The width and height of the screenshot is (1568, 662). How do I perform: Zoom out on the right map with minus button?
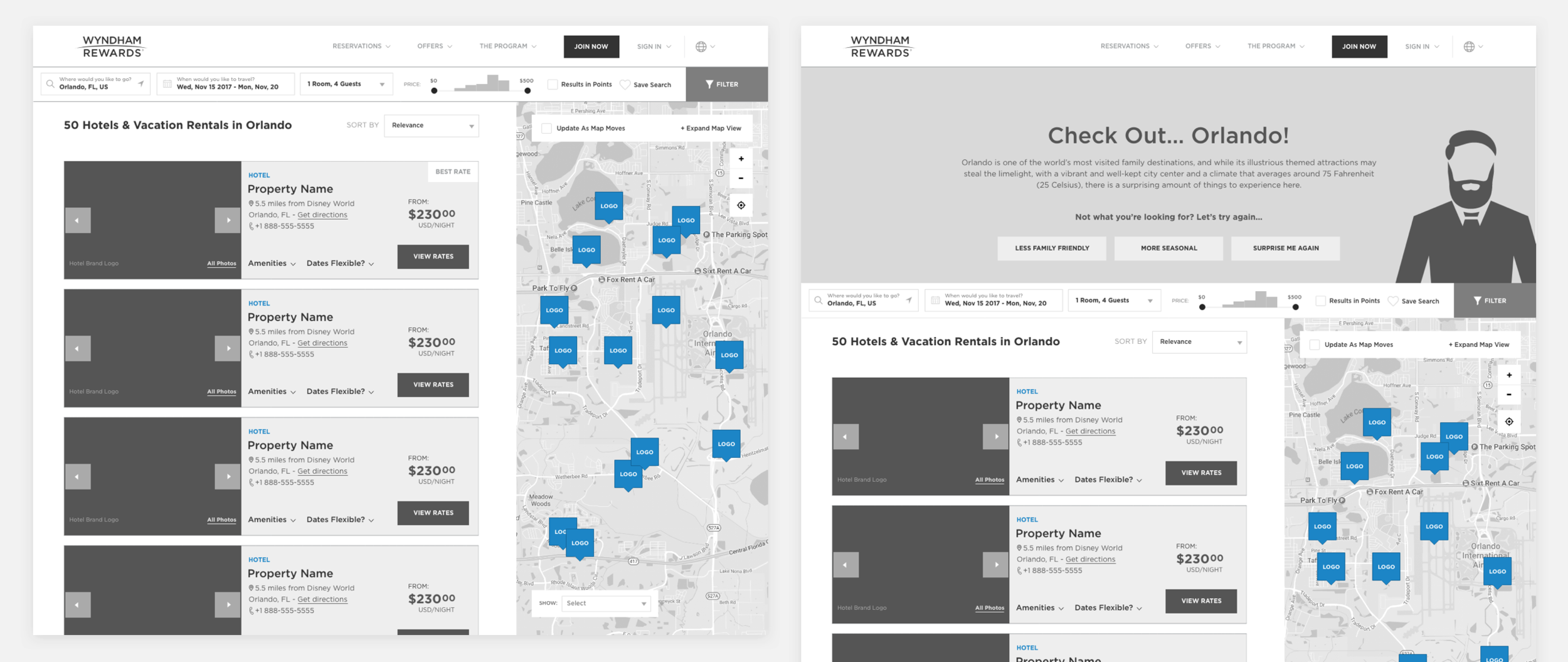1509,395
